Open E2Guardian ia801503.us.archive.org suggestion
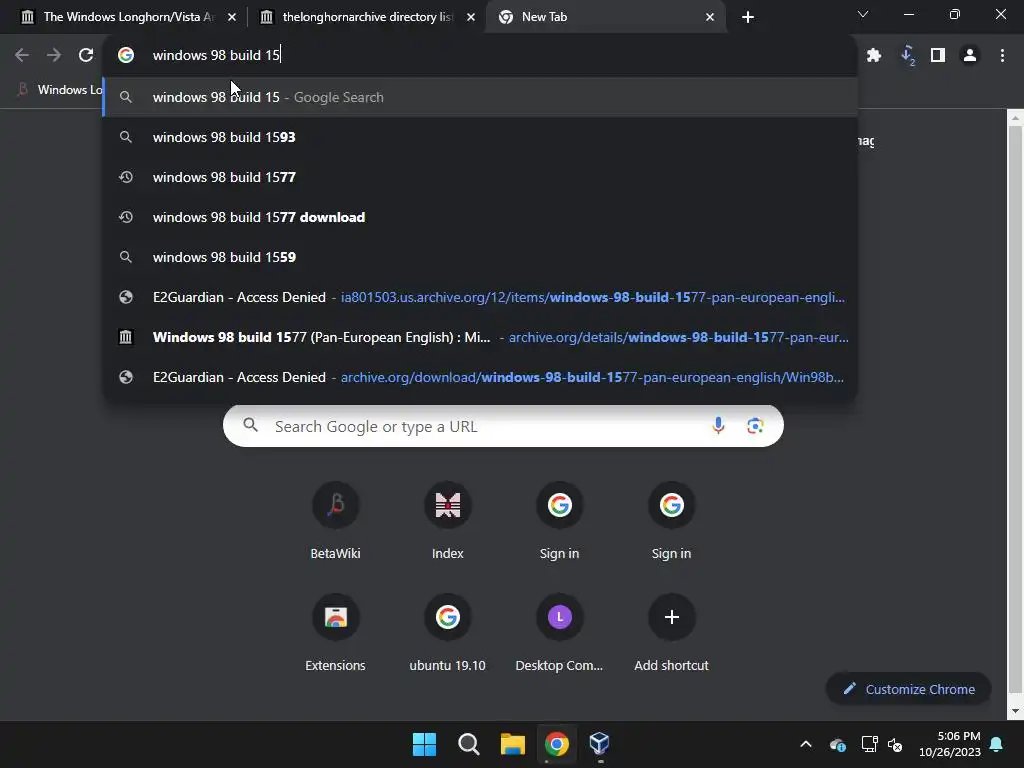Viewport: 1024px width, 768px height. 480,297
